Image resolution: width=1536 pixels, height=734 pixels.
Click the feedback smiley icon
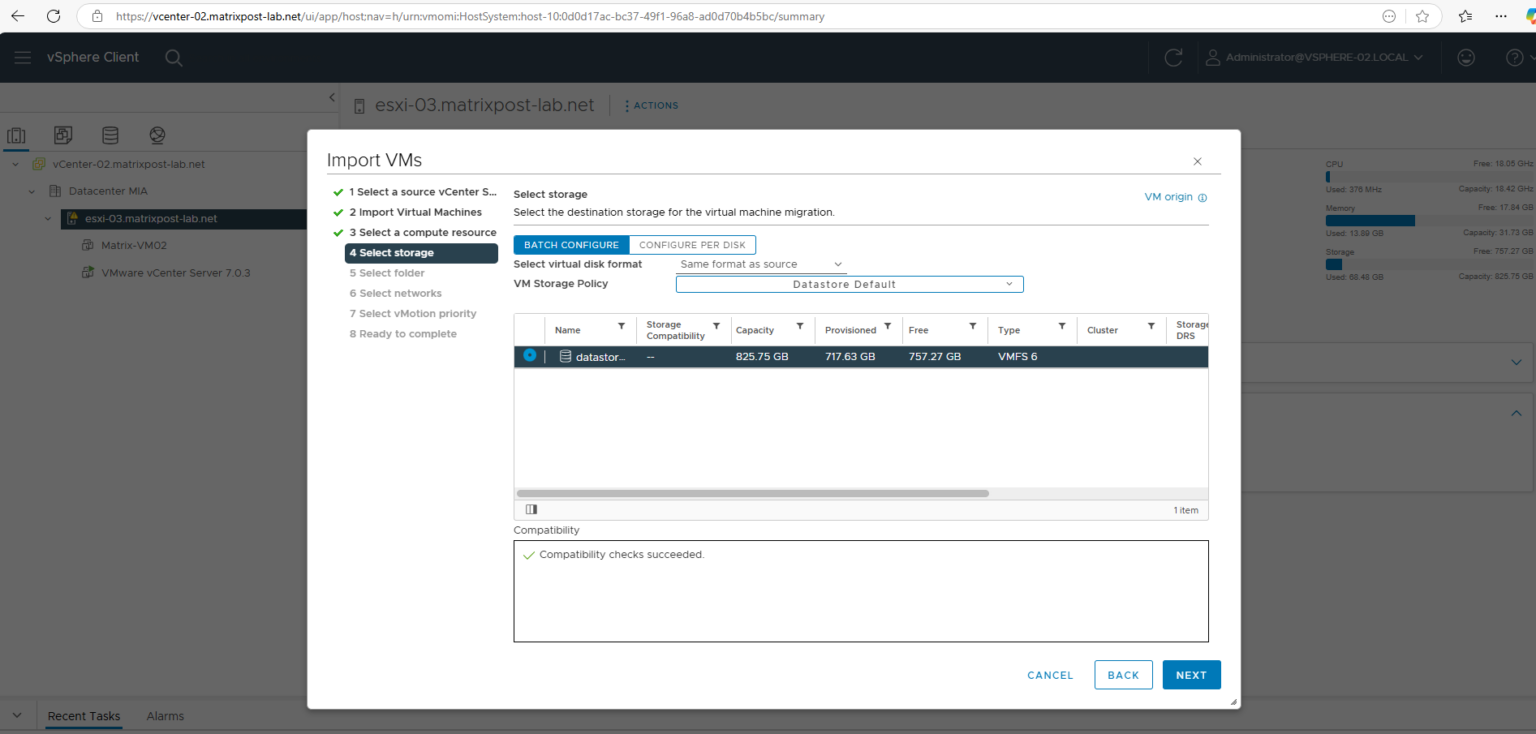(x=1466, y=57)
